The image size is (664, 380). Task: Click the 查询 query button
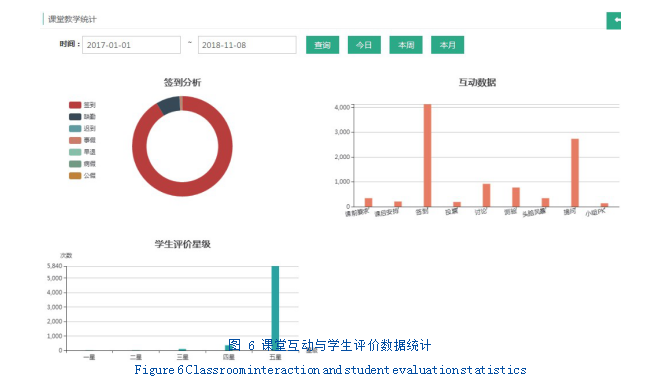322,45
